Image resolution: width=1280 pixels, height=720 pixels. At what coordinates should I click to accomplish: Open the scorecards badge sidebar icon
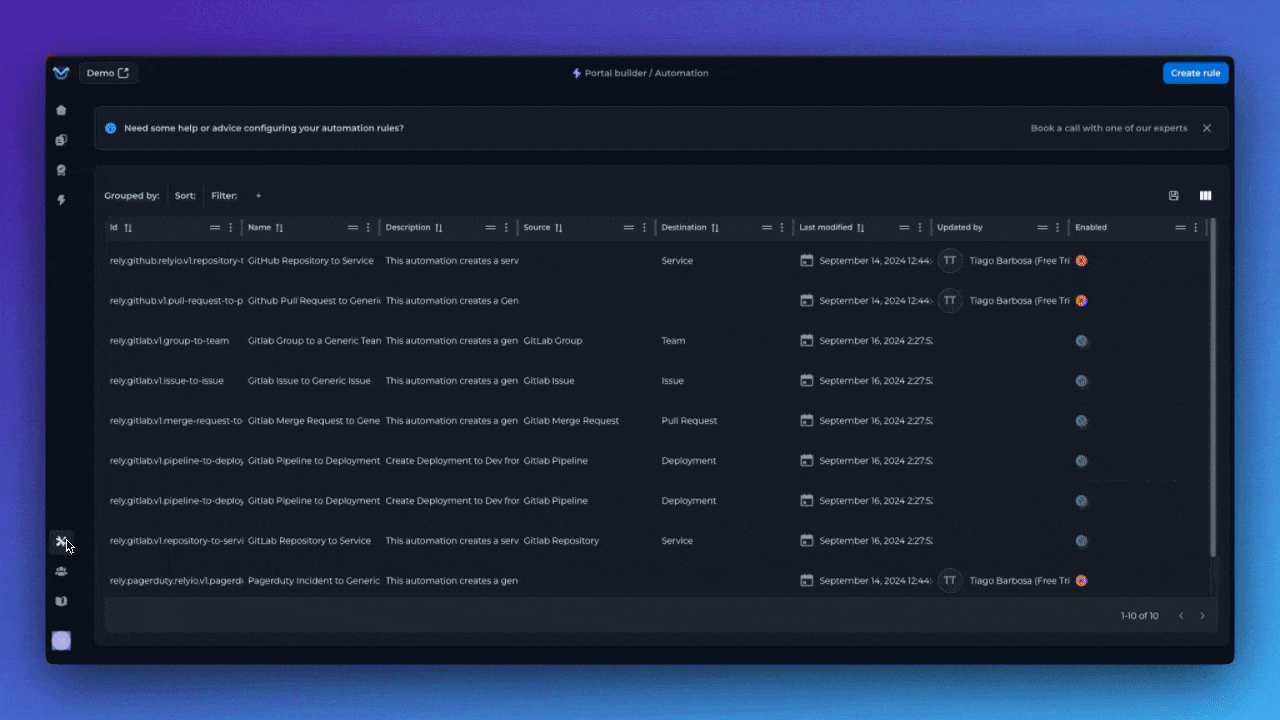click(61, 170)
